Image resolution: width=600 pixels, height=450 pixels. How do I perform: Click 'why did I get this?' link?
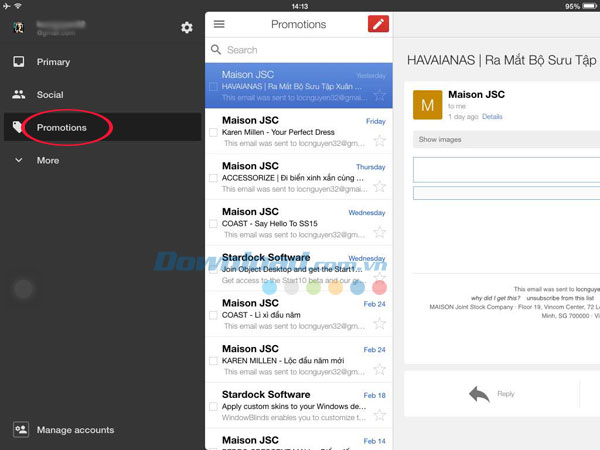coord(496,298)
